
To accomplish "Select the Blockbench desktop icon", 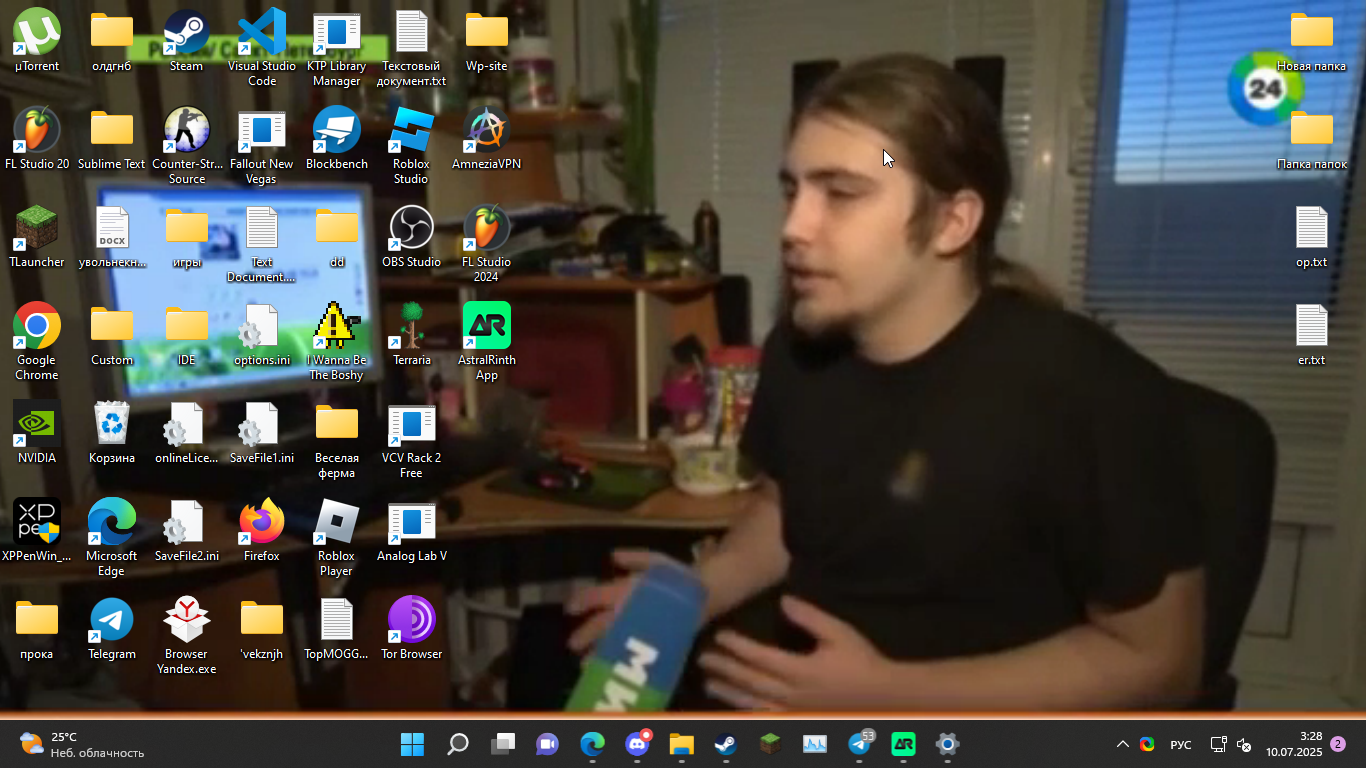I will (x=336, y=132).
